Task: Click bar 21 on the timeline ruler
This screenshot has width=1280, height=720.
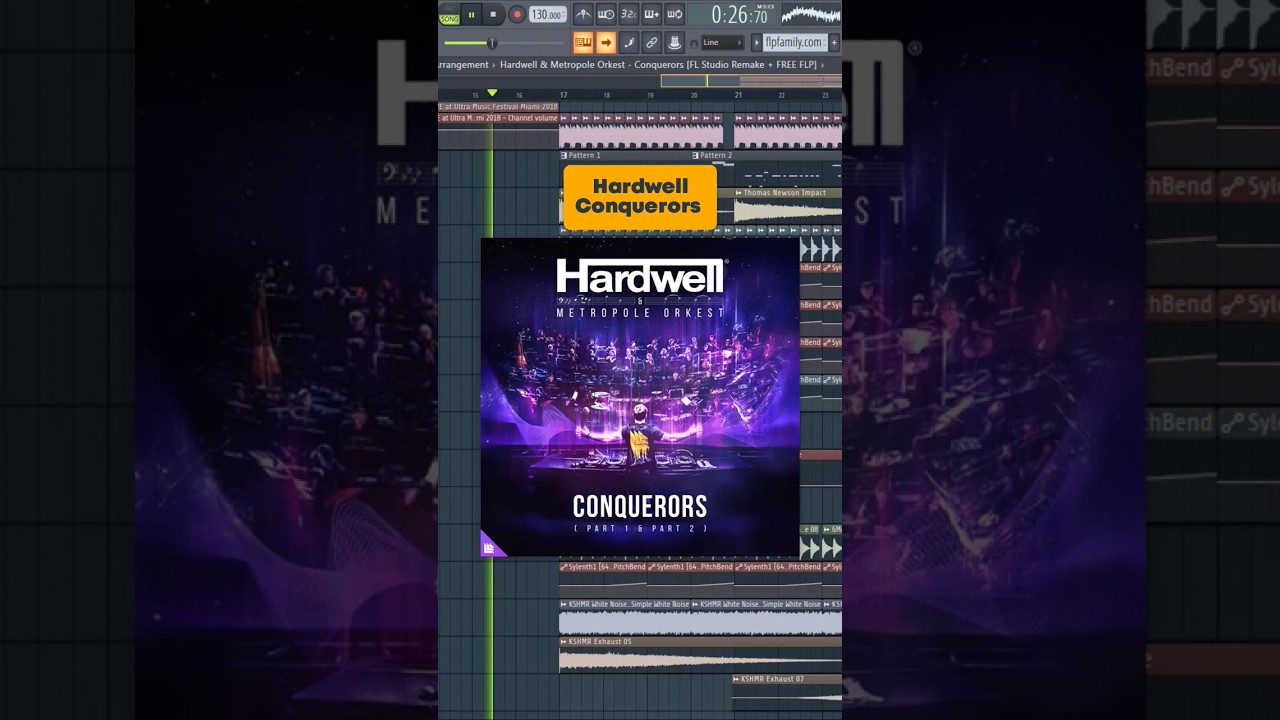Action: coord(738,95)
